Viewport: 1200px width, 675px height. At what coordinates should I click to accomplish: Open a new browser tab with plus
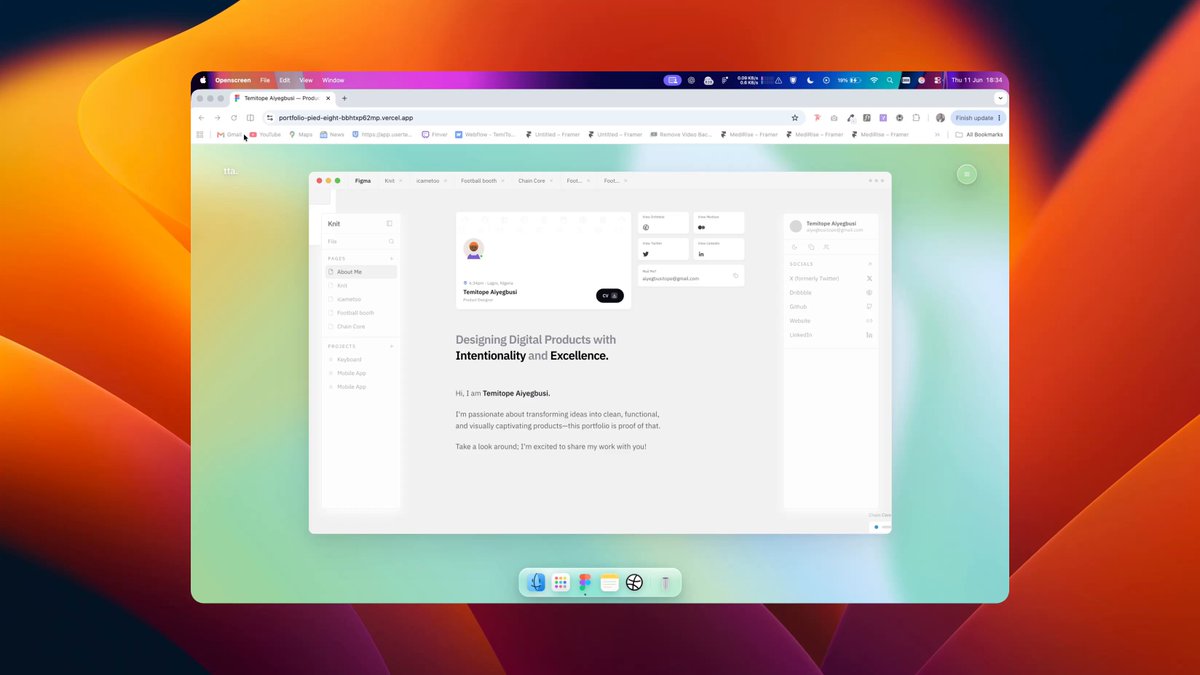[345, 98]
